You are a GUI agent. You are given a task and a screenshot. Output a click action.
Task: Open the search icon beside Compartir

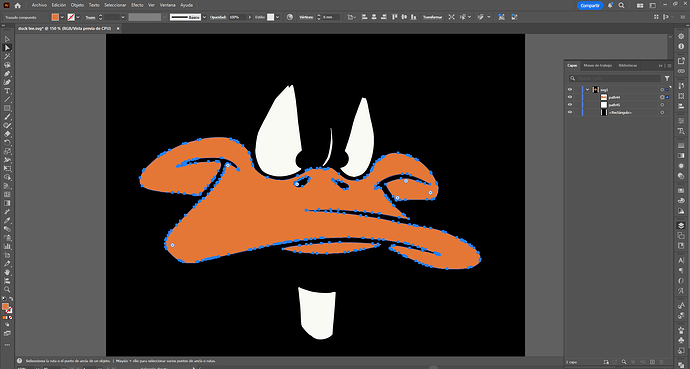(621, 5)
